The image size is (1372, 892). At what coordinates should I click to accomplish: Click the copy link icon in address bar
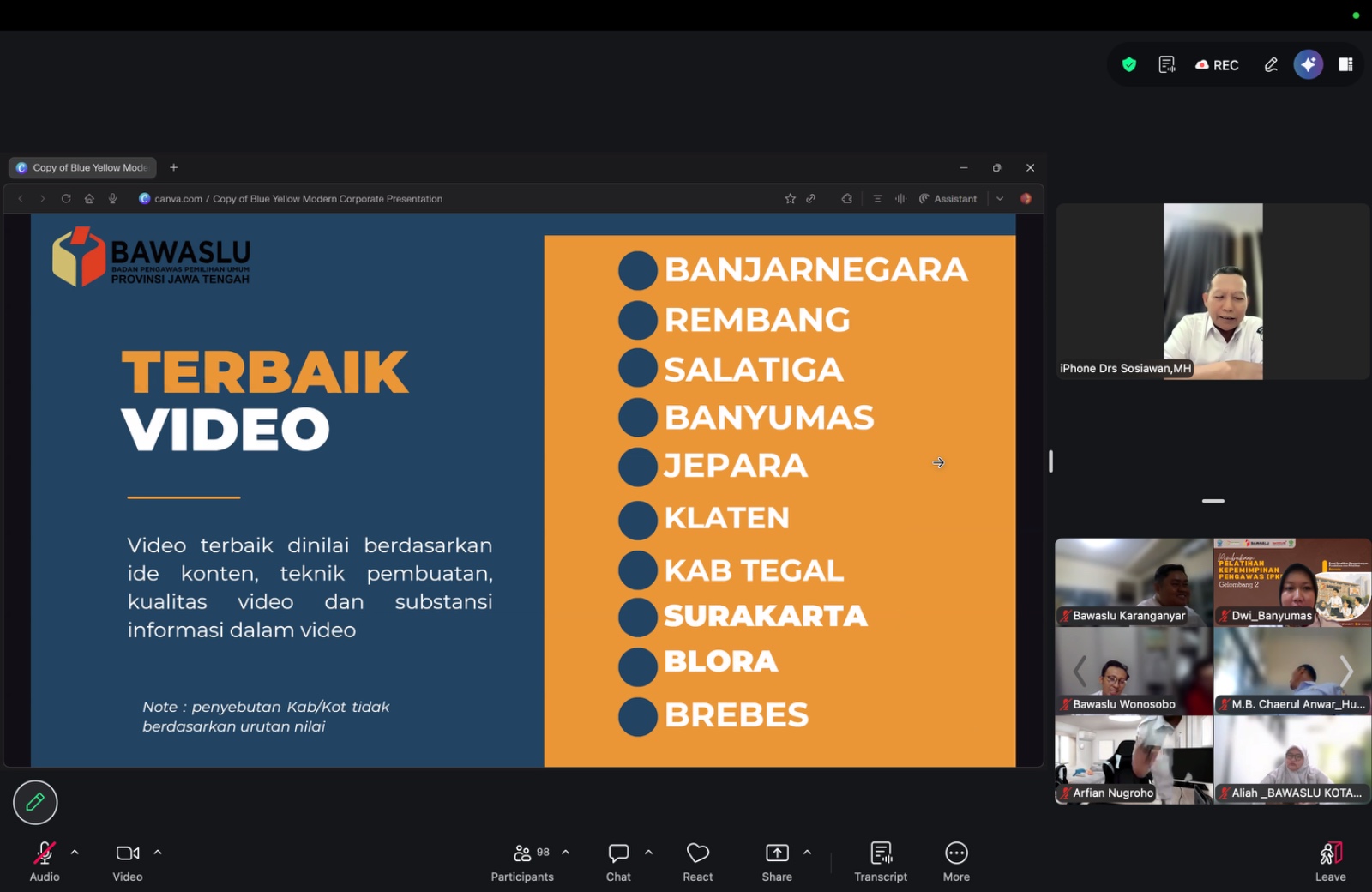point(811,198)
